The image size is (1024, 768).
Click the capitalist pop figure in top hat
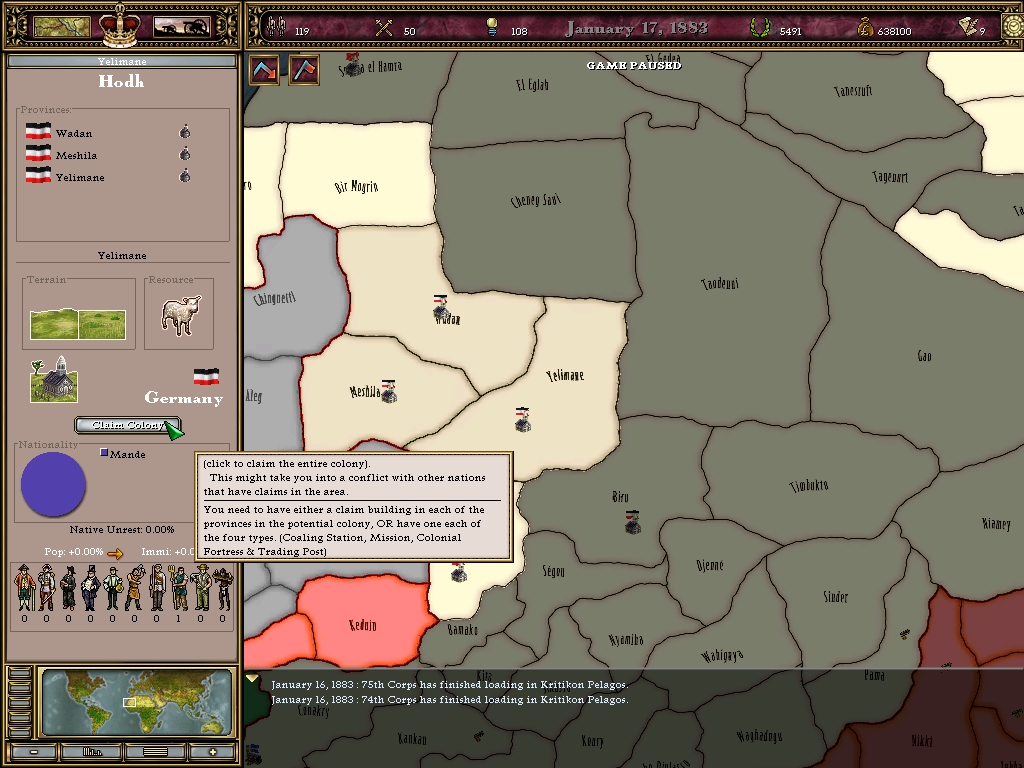tap(90, 587)
